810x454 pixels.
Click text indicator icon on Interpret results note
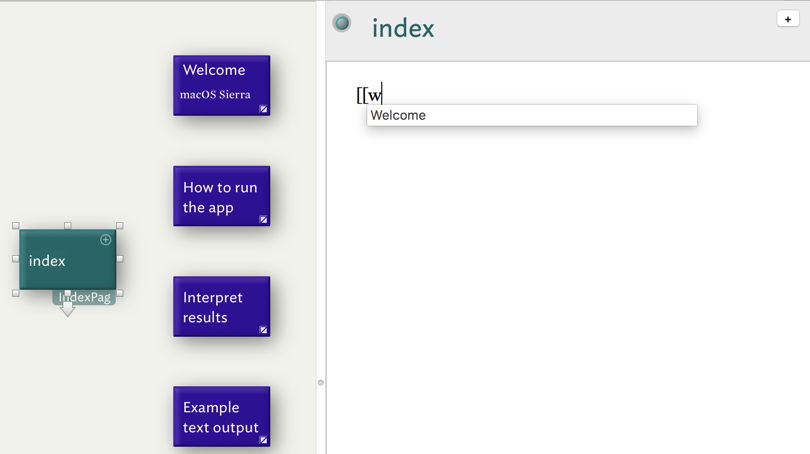264,329
